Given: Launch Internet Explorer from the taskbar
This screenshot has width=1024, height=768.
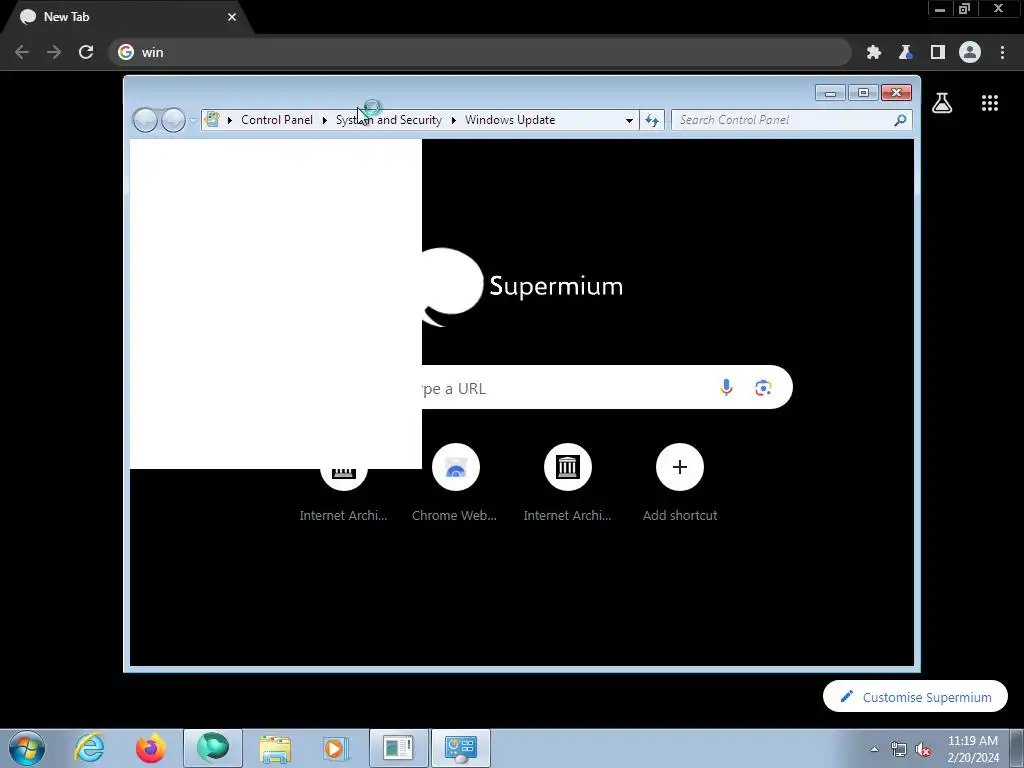Looking at the screenshot, I should tap(89, 748).
